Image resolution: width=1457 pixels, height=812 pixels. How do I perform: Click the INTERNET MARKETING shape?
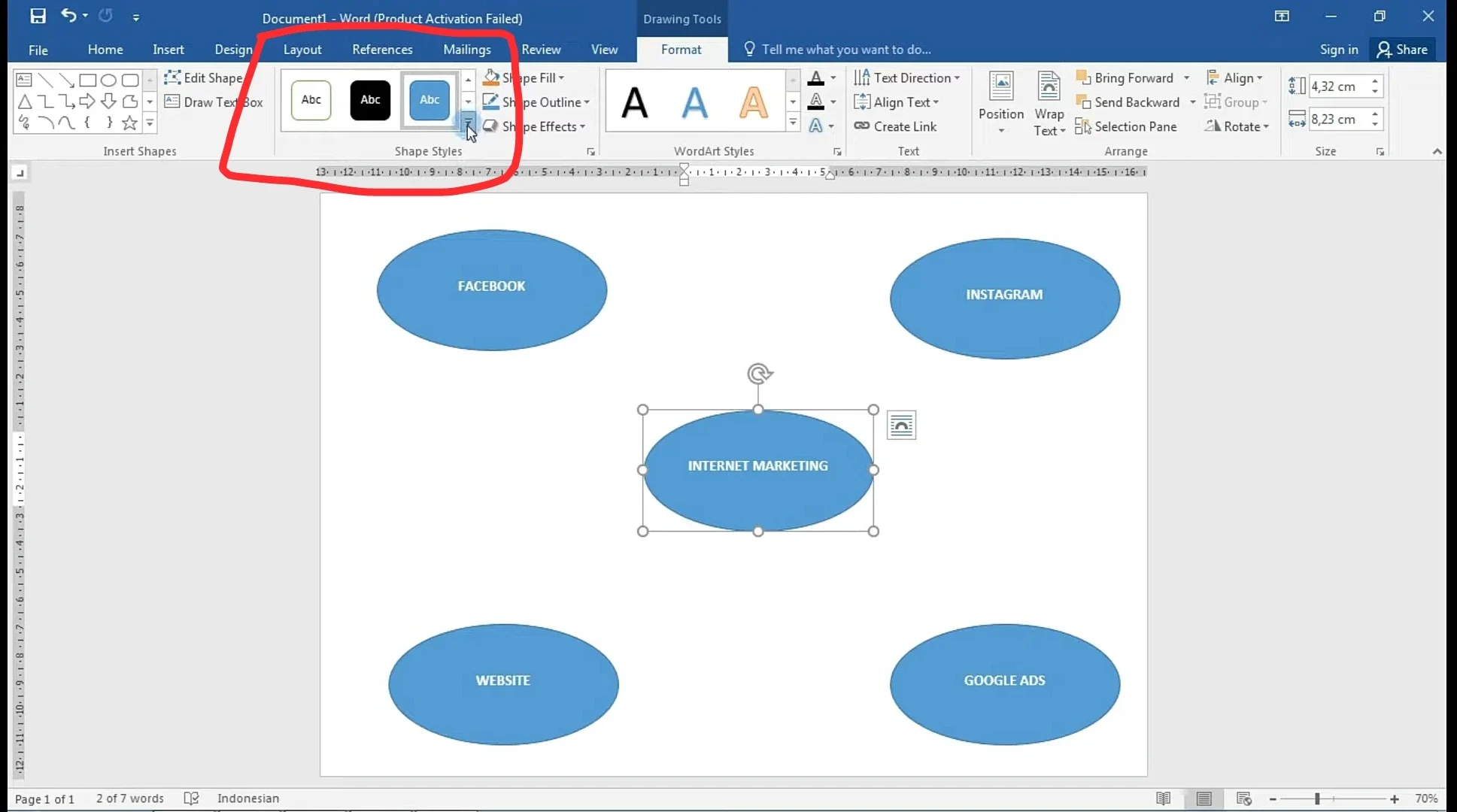click(758, 465)
